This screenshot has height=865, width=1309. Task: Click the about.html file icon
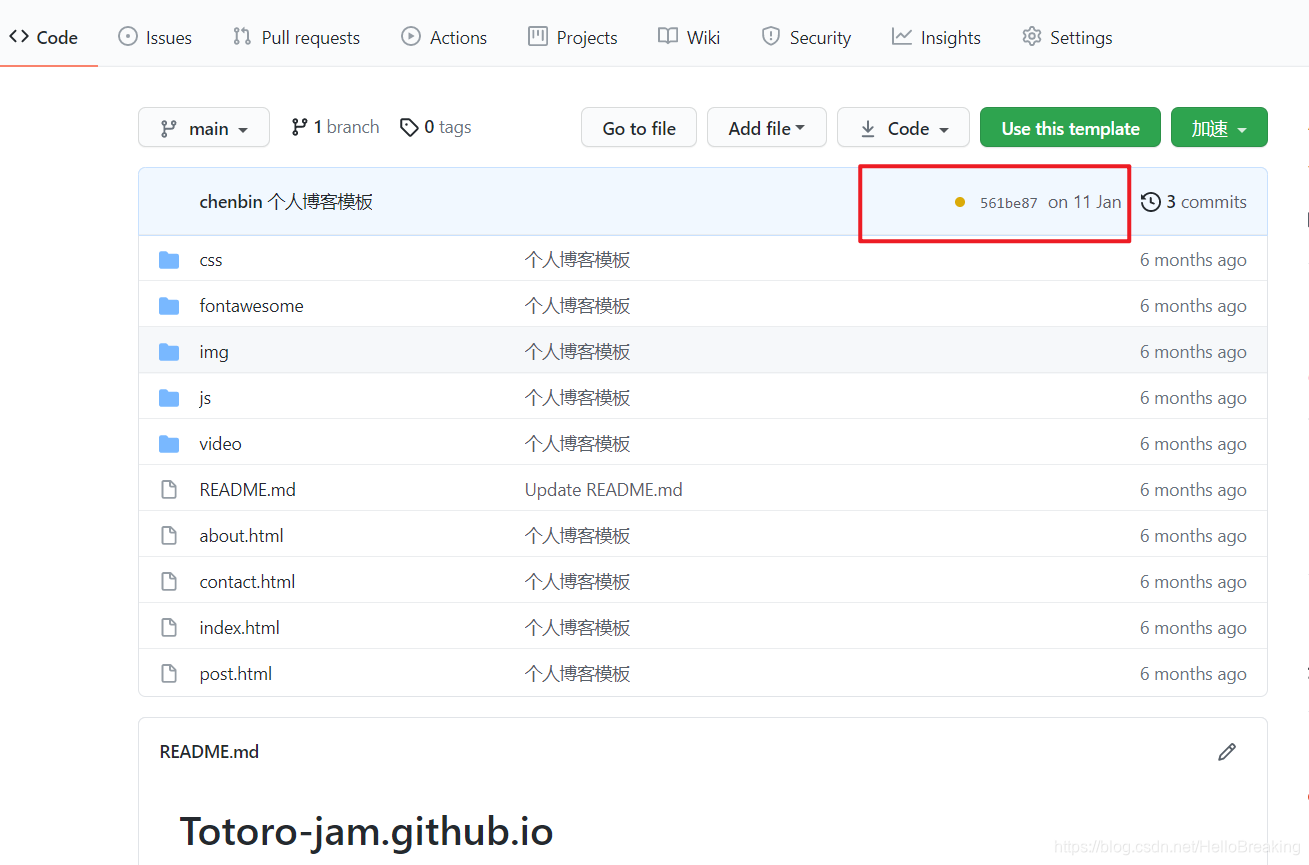(169, 536)
